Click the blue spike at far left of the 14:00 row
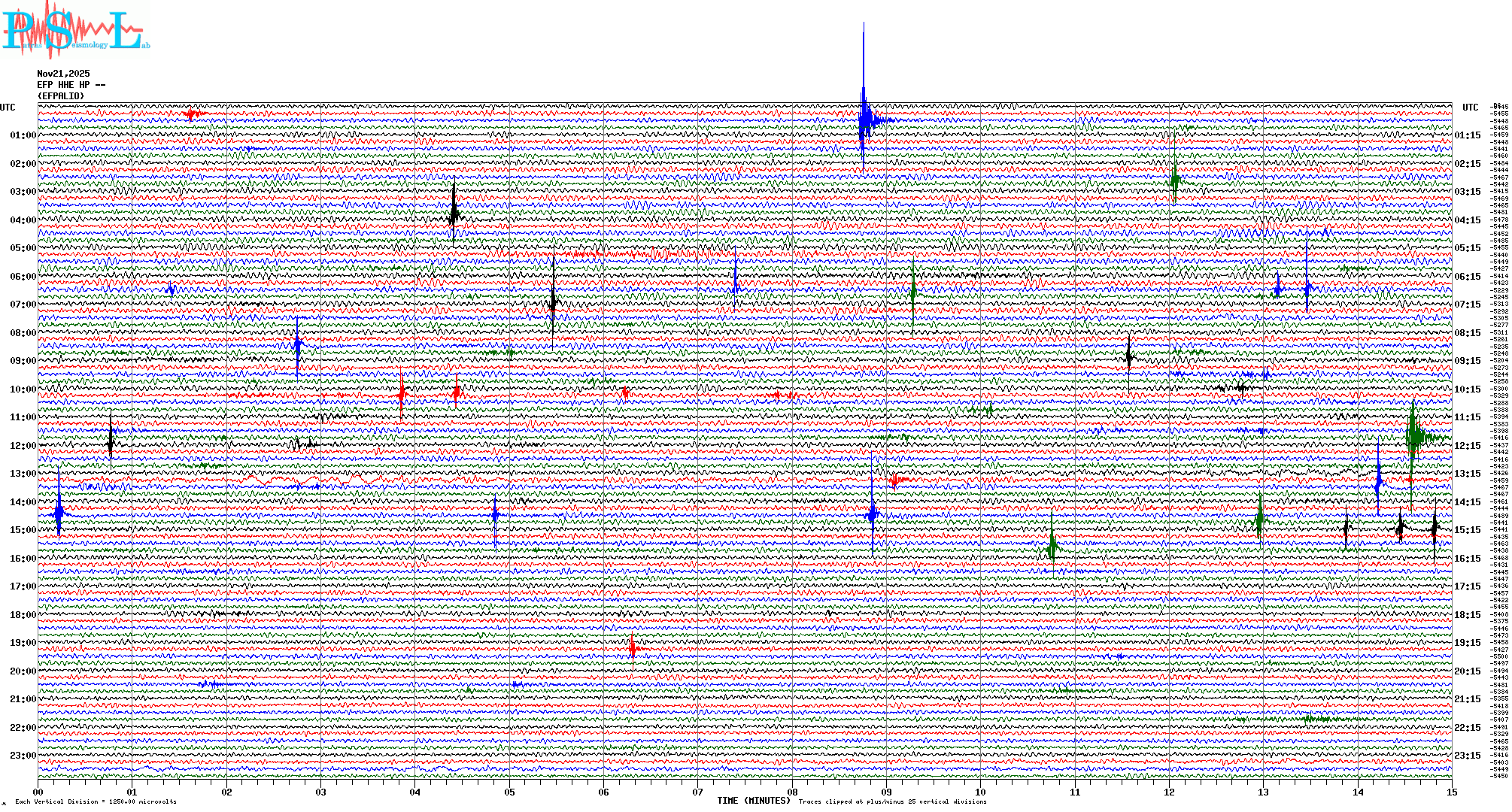The width and height of the screenshot is (1512, 812). (59, 514)
